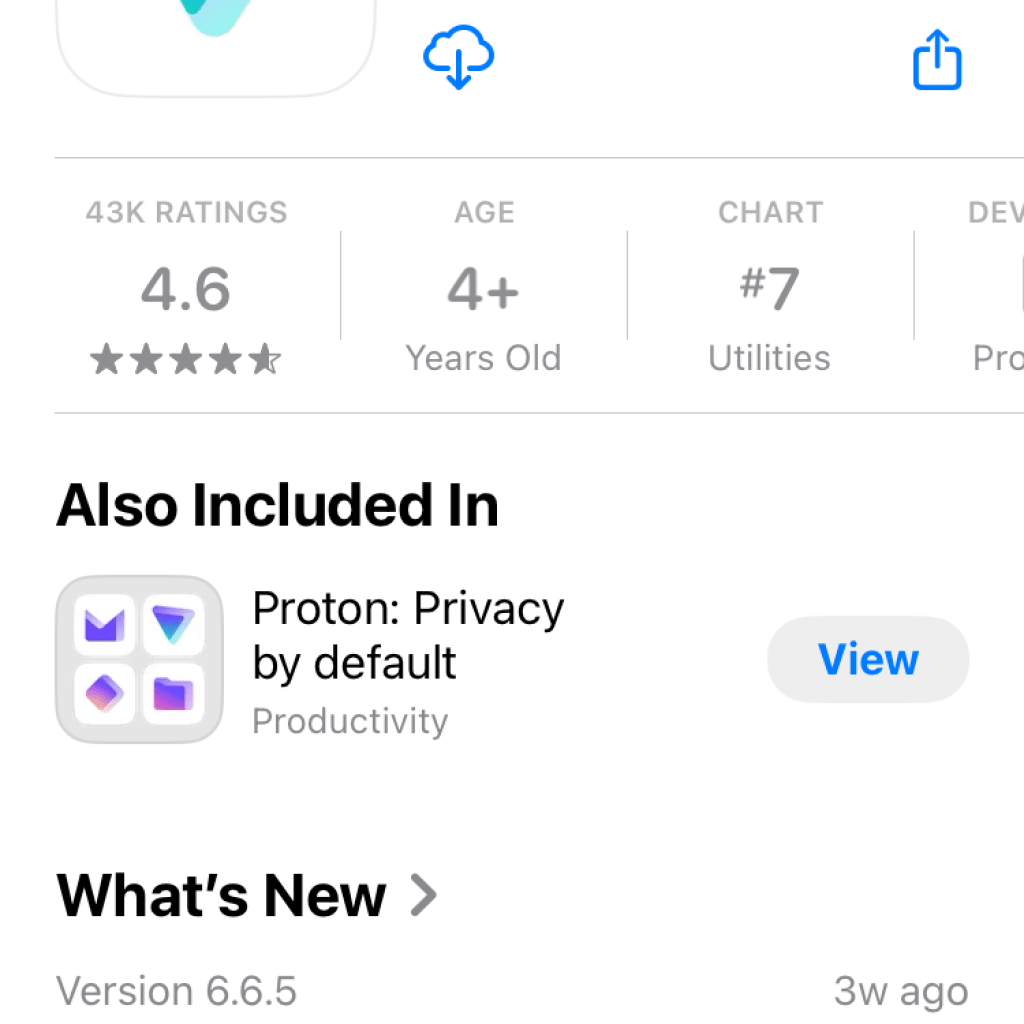Image resolution: width=1024 pixels, height=1024 pixels.
Task: Tap the 3w ago timestamp
Action: pyautogui.click(x=899, y=990)
